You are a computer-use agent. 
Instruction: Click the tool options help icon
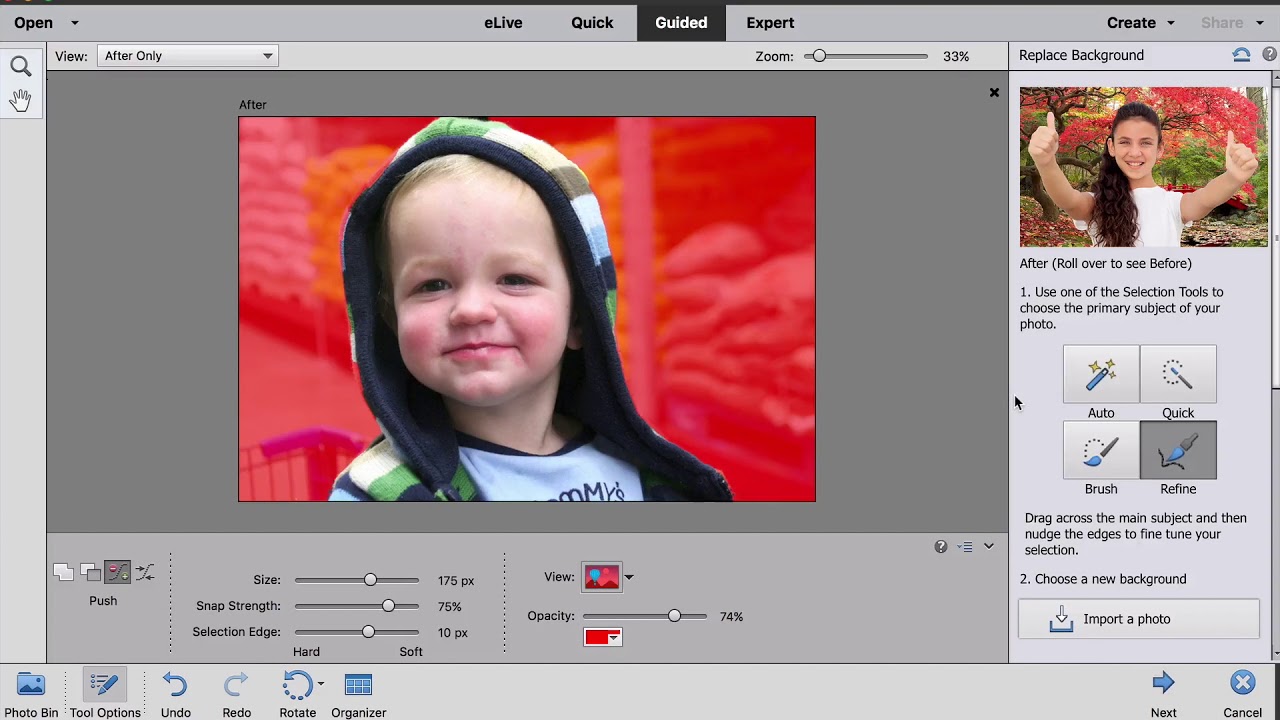pos(941,547)
